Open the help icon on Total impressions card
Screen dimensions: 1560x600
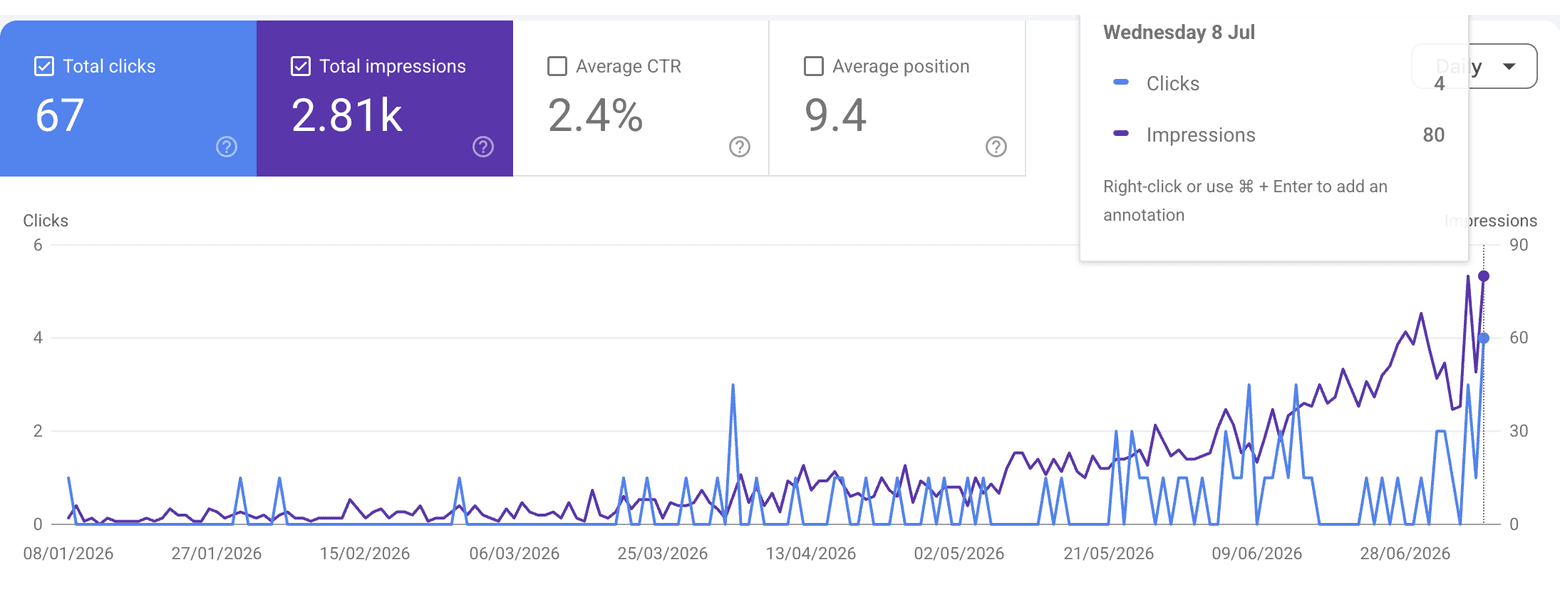pos(483,147)
